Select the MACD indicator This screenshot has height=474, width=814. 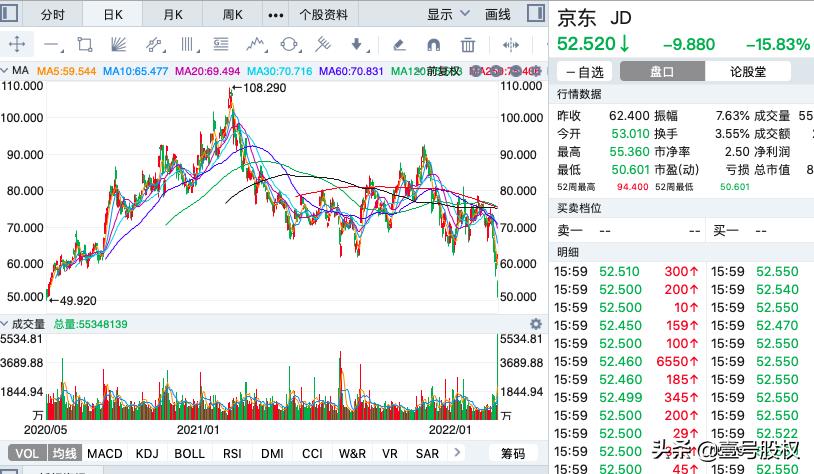105,453
